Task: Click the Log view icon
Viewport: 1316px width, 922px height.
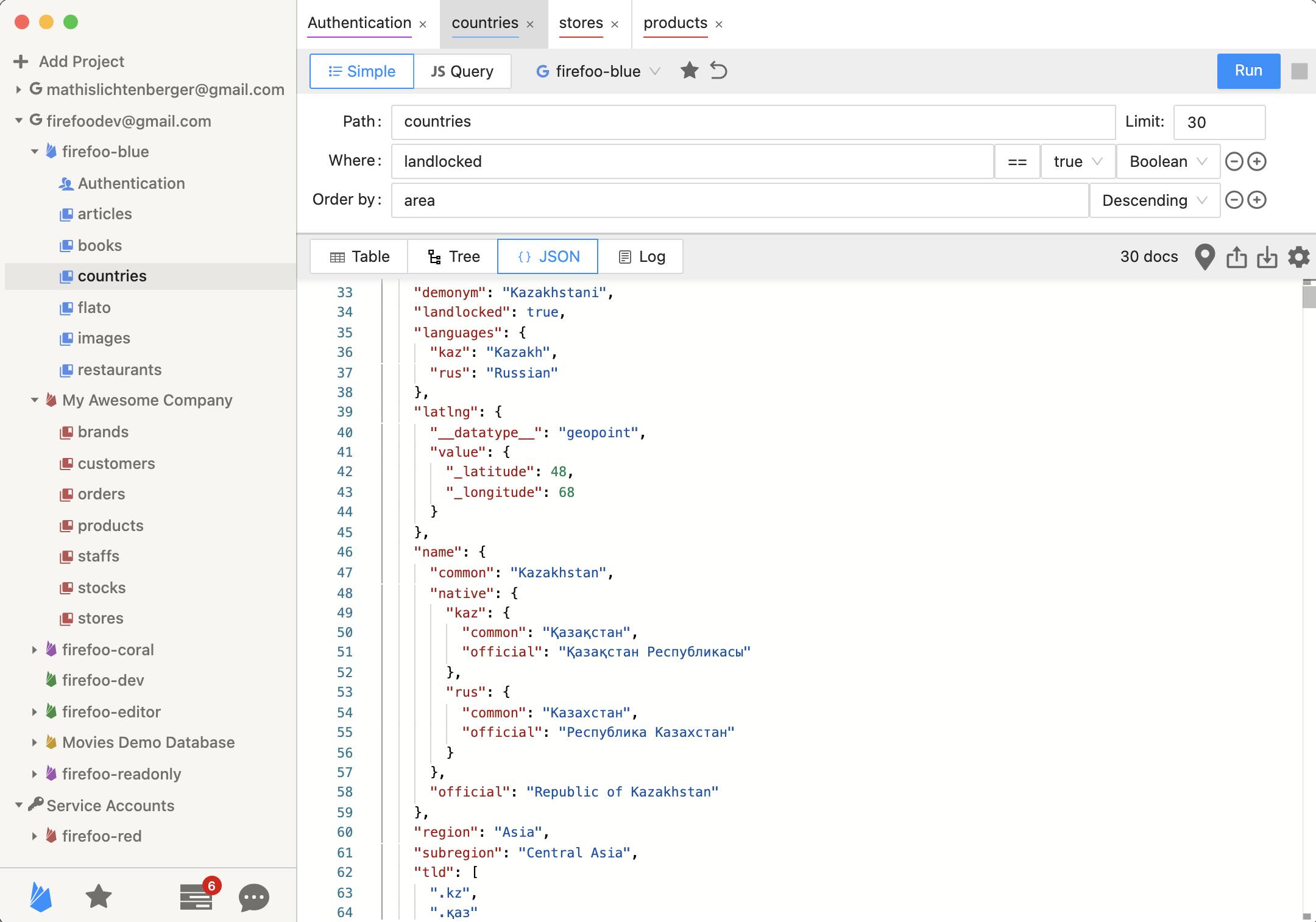Action: coord(625,257)
